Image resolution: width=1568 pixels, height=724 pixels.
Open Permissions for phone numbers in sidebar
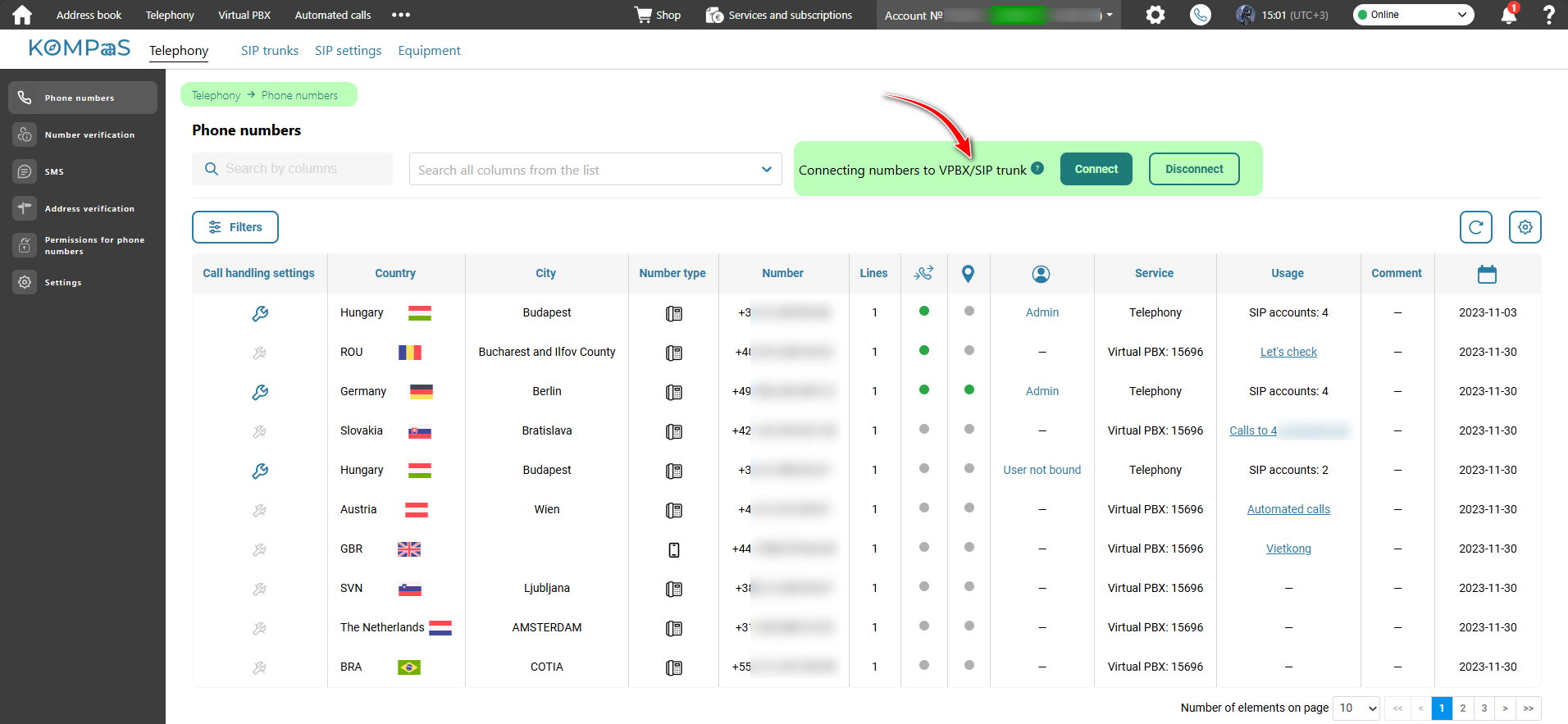(83, 245)
